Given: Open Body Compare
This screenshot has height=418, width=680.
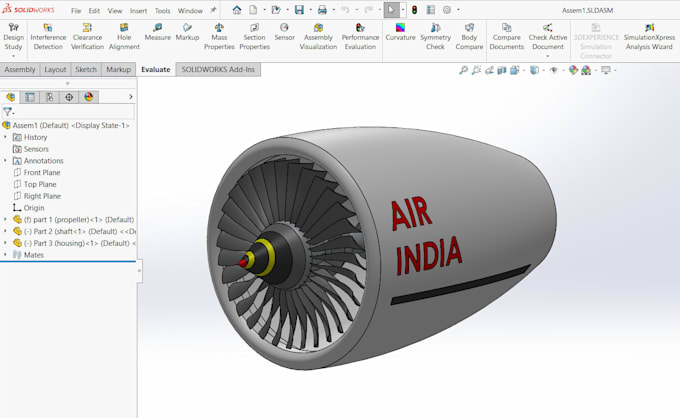Looking at the screenshot, I should point(469,37).
